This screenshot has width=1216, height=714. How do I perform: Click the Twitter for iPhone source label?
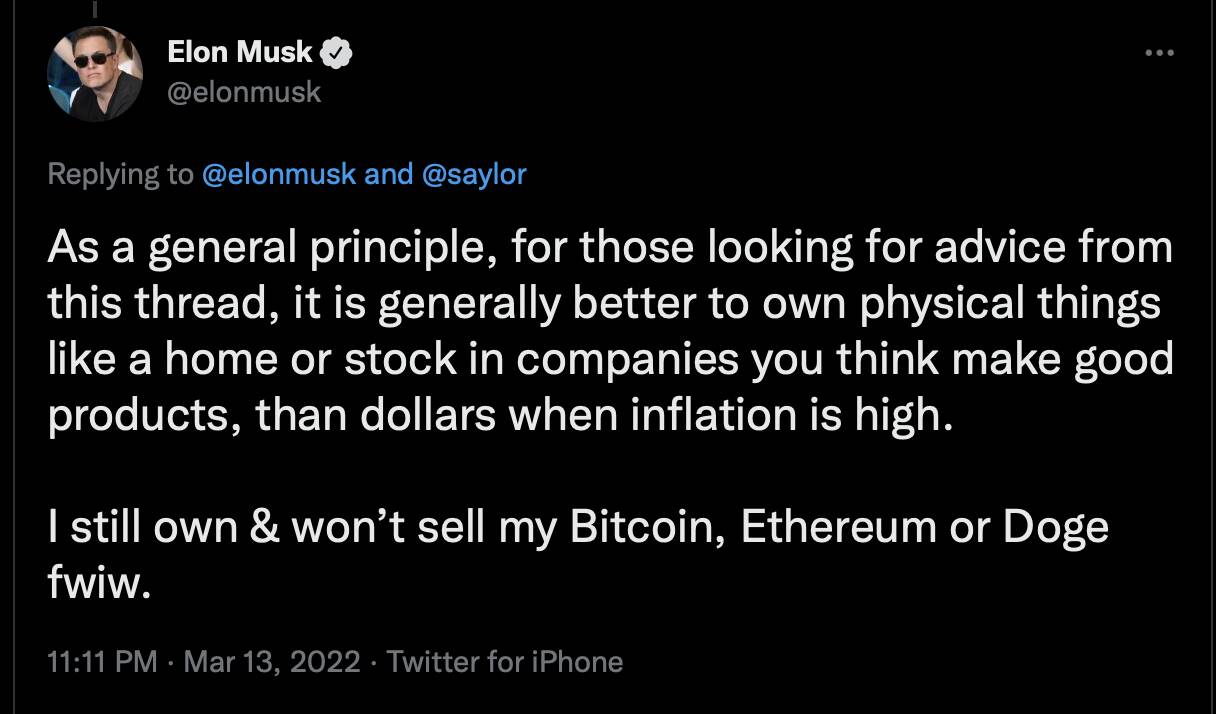tap(504, 661)
